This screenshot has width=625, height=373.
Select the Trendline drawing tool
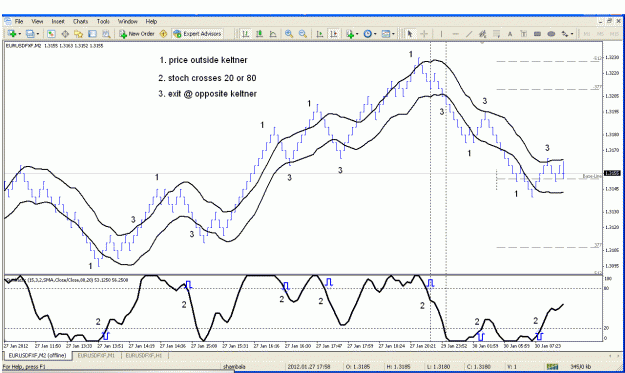pos(469,34)
